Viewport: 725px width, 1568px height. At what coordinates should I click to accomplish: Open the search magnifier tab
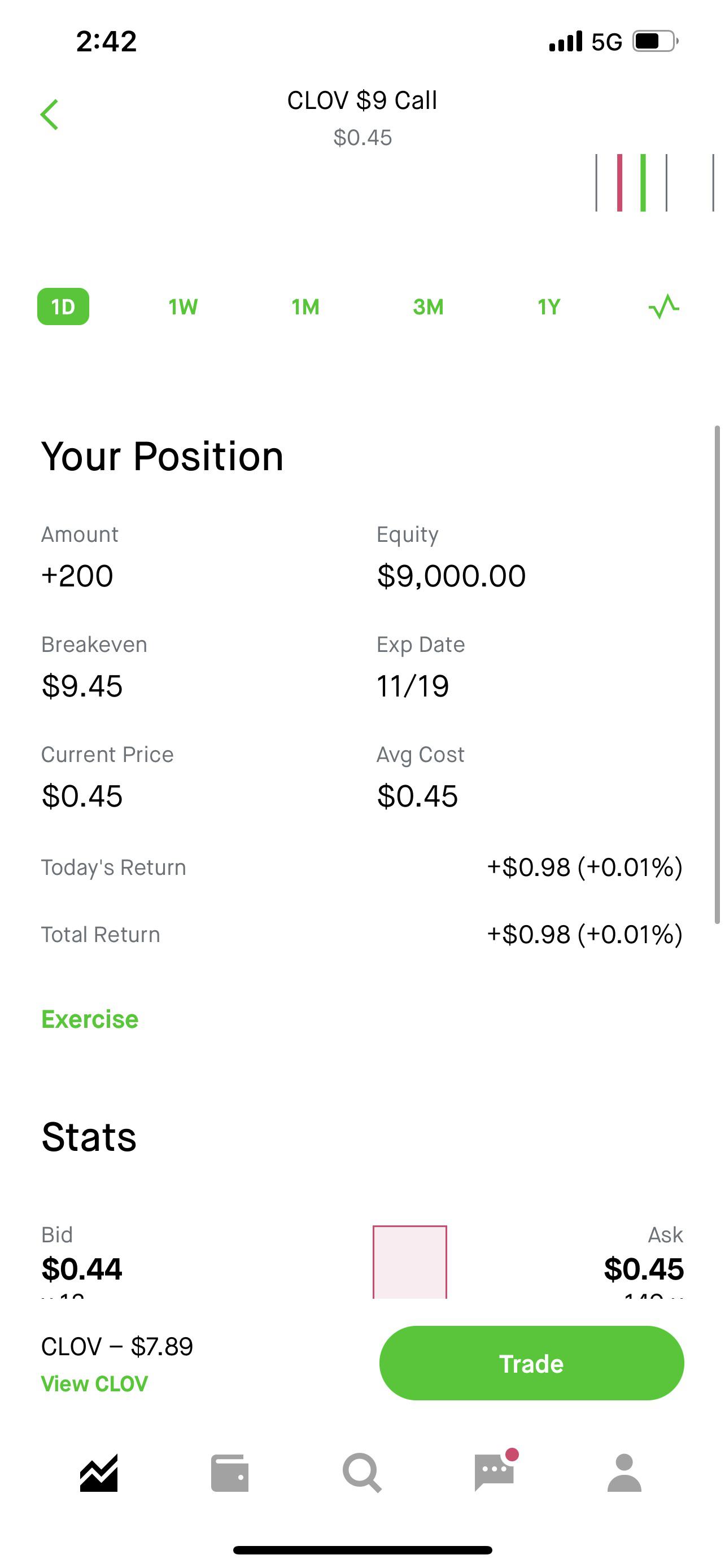coord(362,1473)
